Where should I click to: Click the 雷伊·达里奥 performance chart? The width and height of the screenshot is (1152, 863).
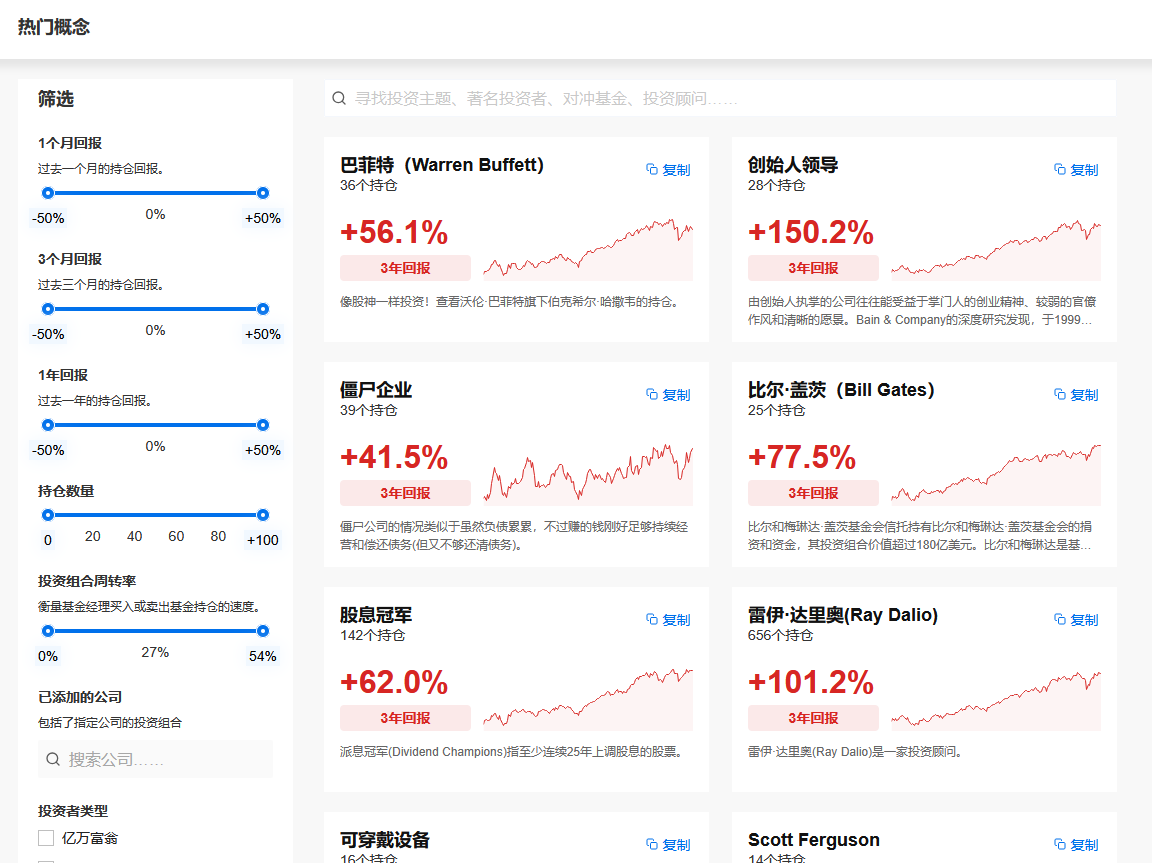pyautogui.click(x=996, y=698)
